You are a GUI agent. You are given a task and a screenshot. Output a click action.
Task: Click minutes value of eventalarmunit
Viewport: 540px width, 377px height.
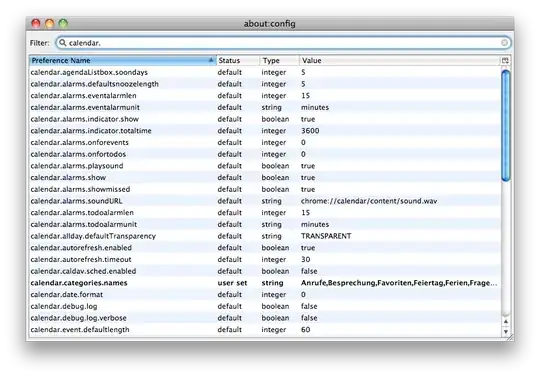point(315,107)
